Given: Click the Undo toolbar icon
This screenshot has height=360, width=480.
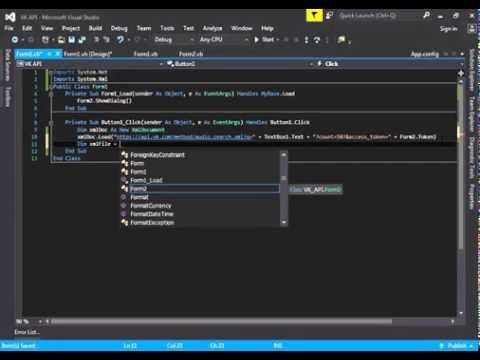Looking at the screenshot, I should click(x=120, y=40).
